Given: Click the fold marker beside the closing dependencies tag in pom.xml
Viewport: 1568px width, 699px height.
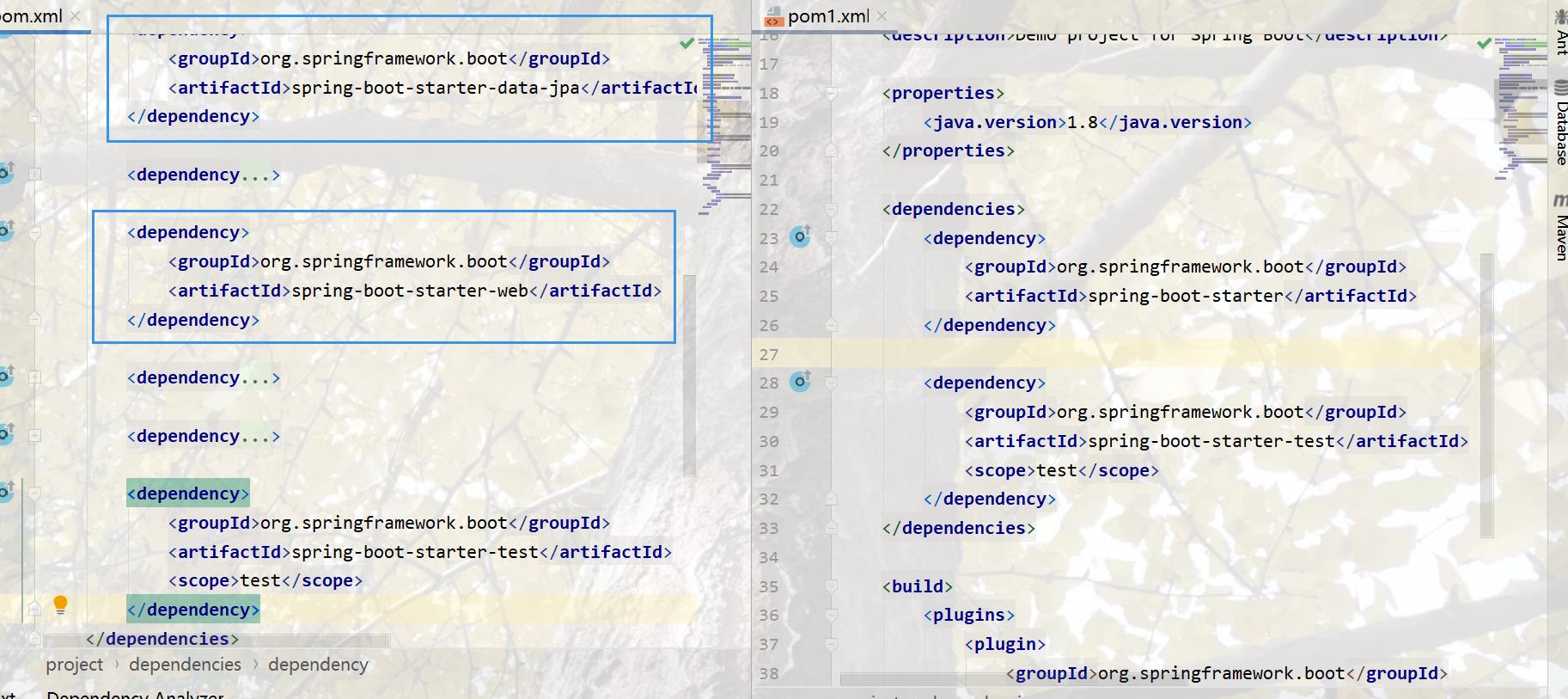Looking at the screenshot, I should tap(34, 639).
